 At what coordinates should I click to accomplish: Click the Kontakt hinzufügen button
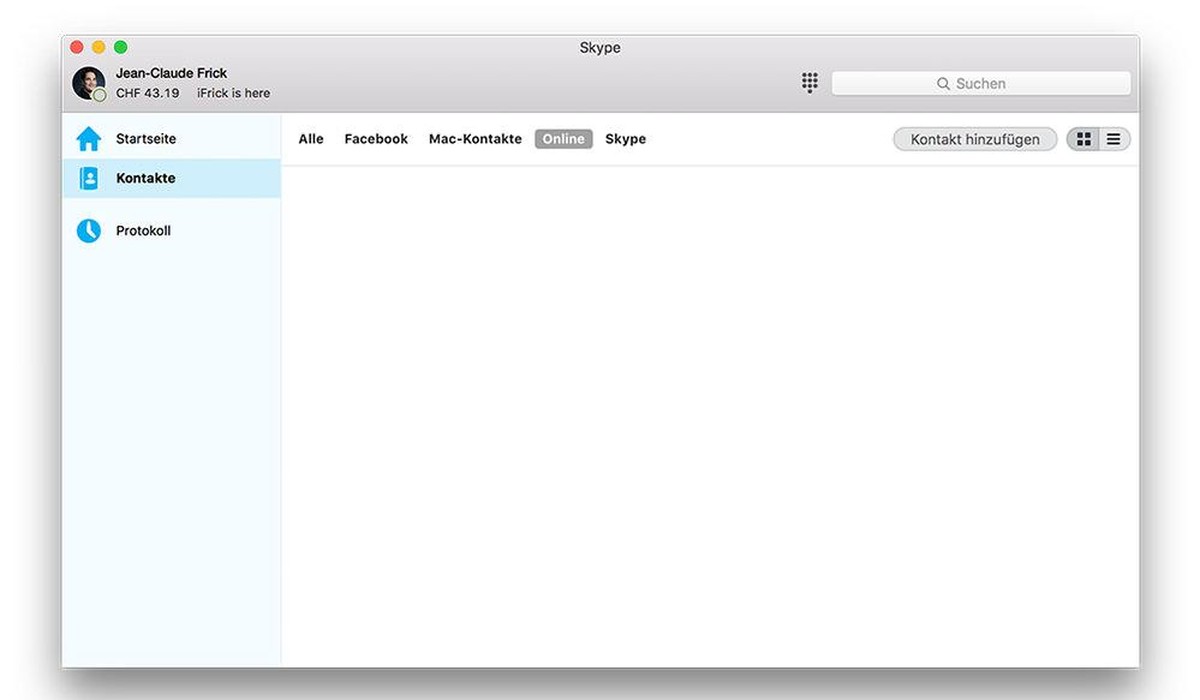[x=975, y=139]
